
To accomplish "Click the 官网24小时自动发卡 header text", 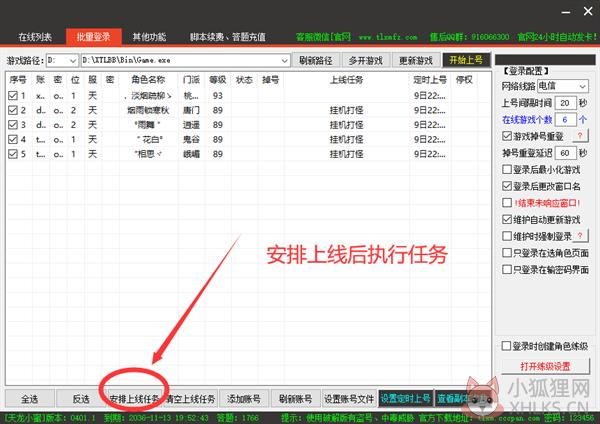I will [557, 37].
